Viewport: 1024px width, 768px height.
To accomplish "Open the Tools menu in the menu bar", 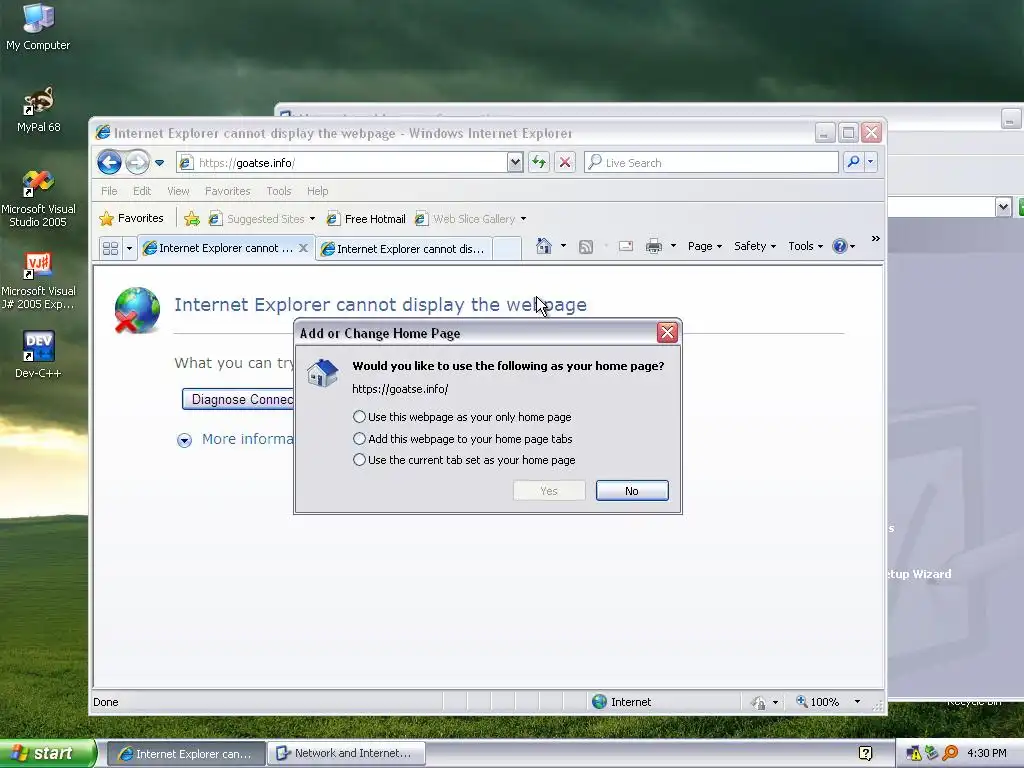I will point(278,191).
